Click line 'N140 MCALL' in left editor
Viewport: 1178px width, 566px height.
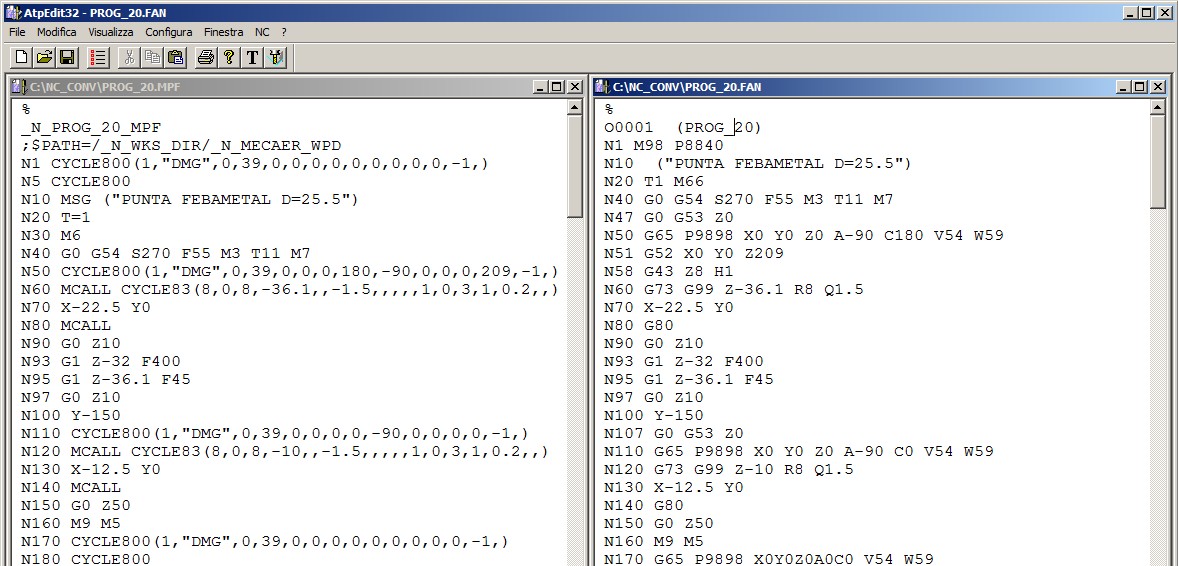[71, 488]
